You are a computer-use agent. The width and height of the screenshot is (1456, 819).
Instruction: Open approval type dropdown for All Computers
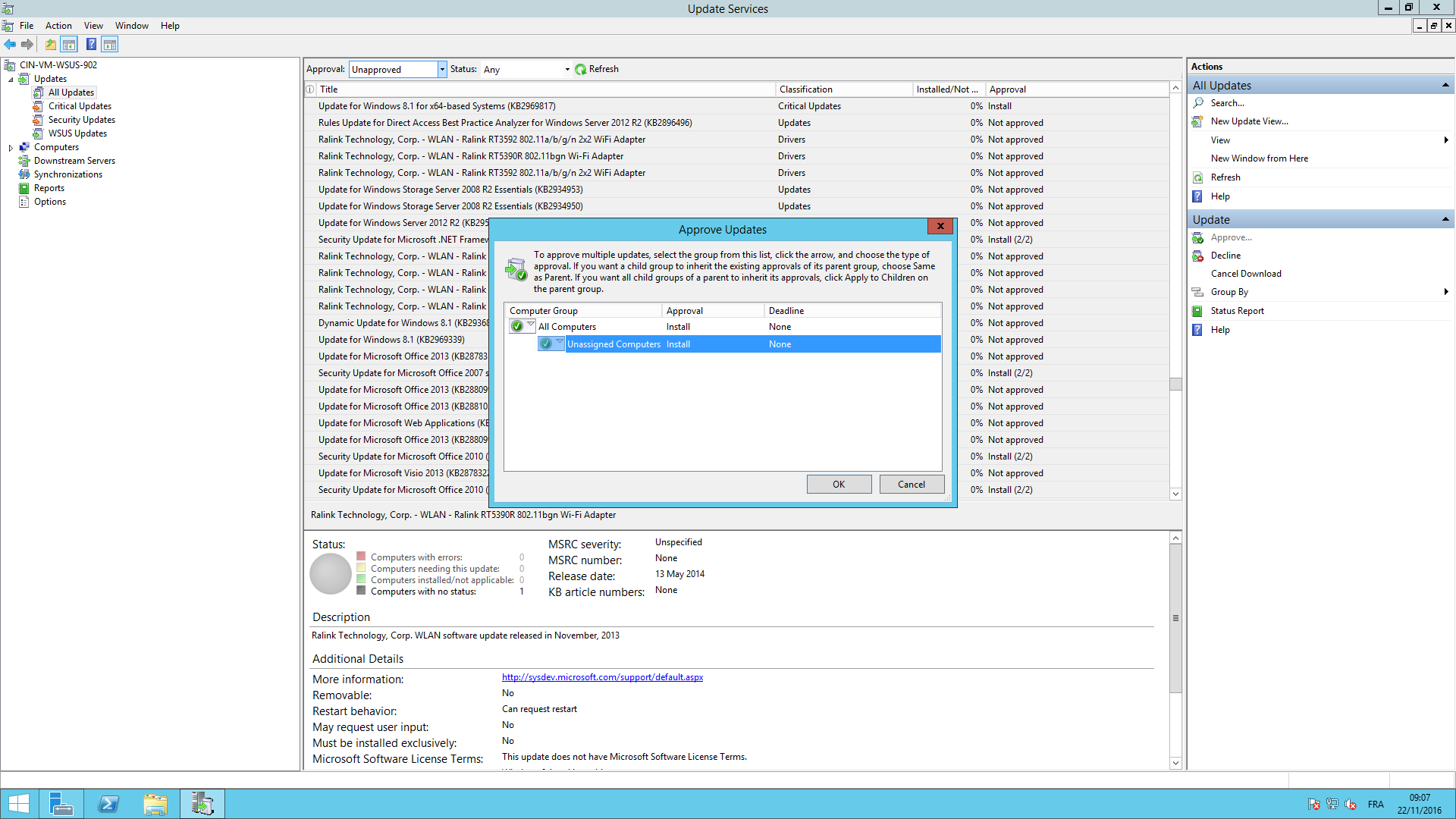531,325
